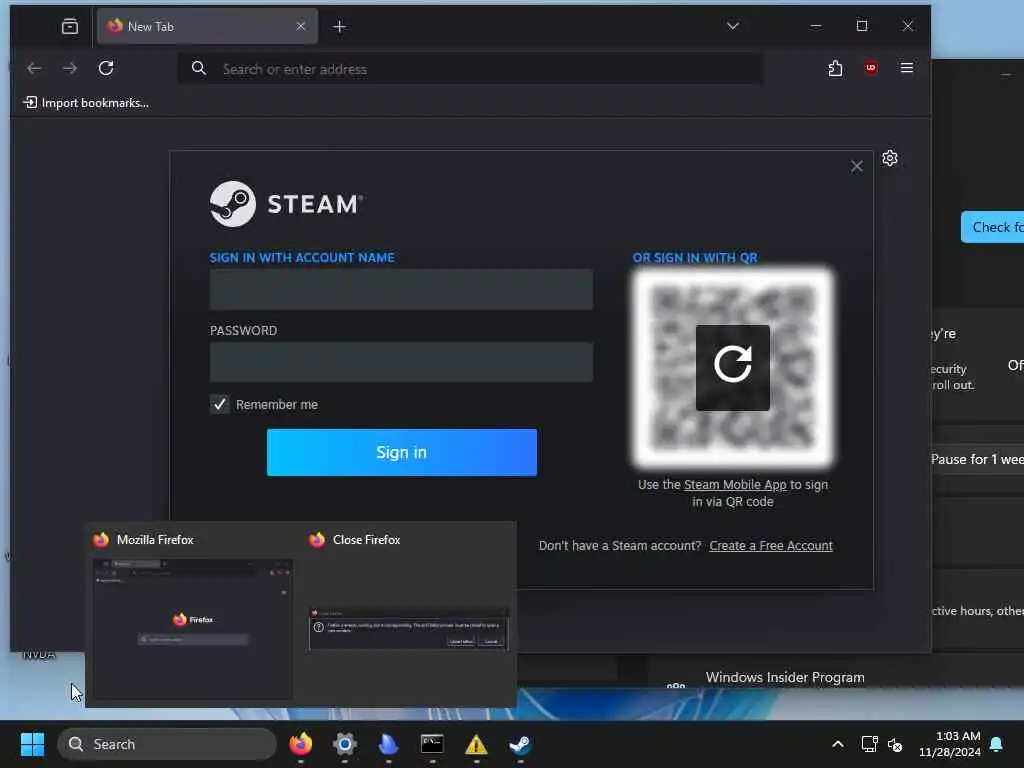Click the Firefox forward arrow
Image resolution: width=1024 pixels, height=768 pixels.
(70, 68)
